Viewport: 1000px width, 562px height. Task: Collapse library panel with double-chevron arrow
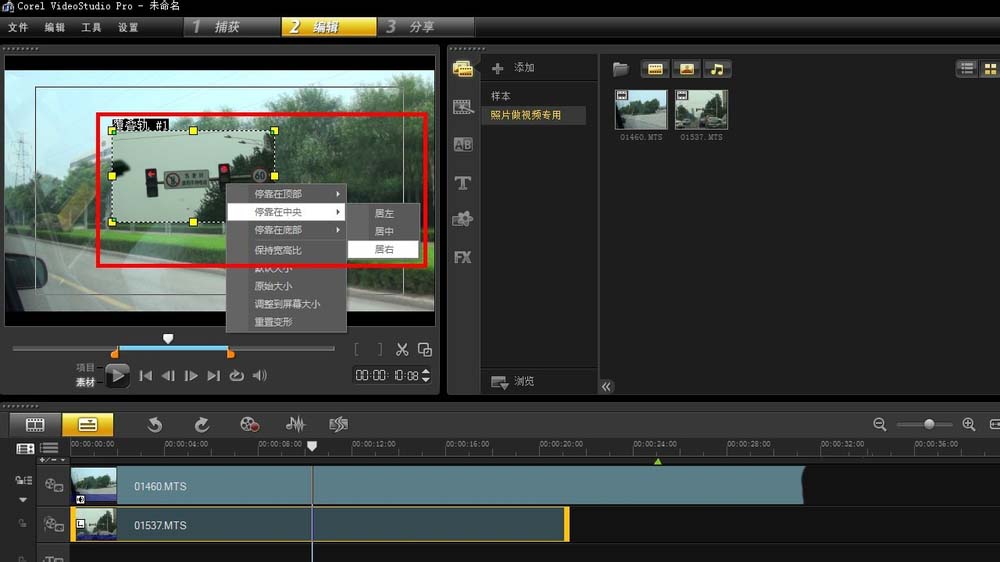pos(606,387)
